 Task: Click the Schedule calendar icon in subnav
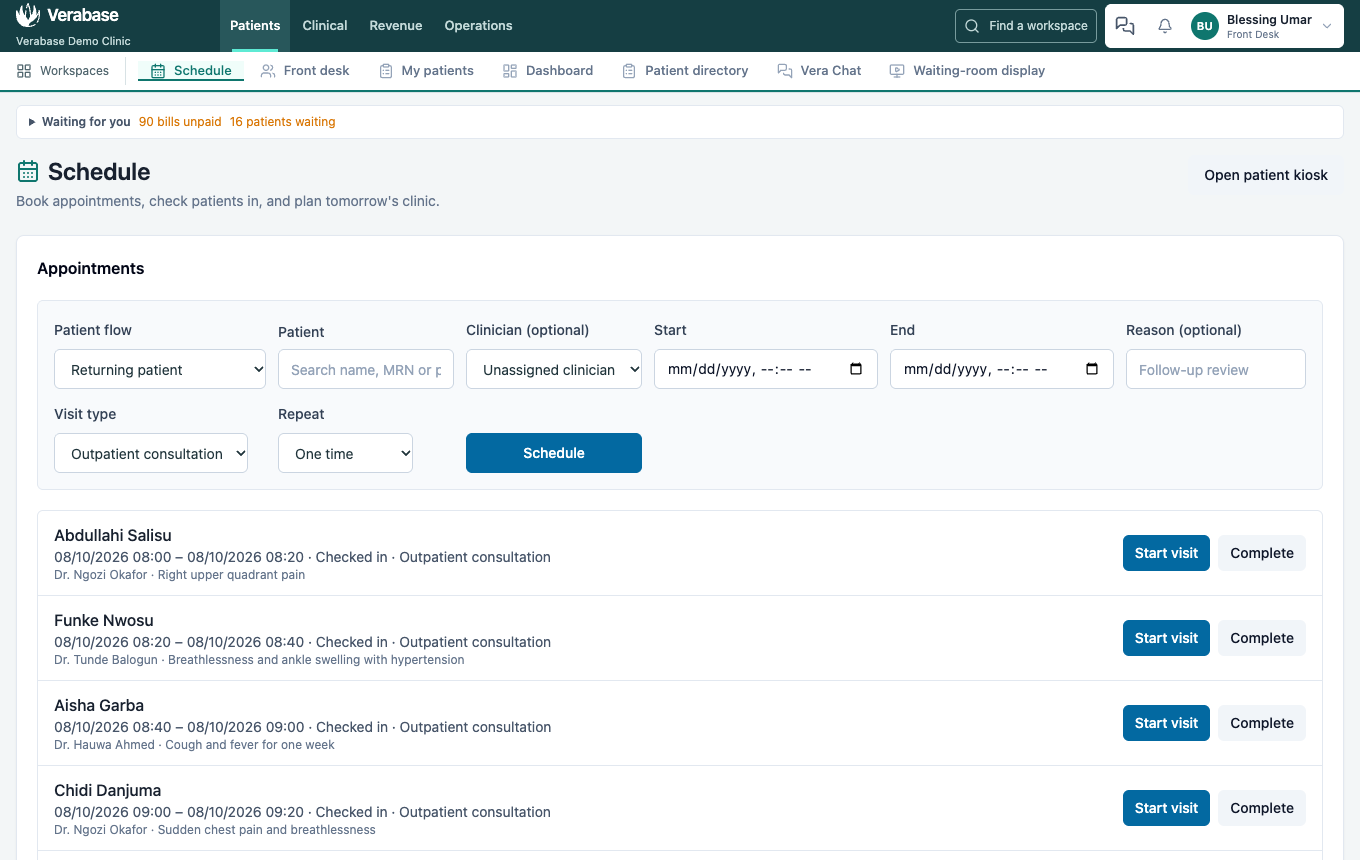point(158,71)
